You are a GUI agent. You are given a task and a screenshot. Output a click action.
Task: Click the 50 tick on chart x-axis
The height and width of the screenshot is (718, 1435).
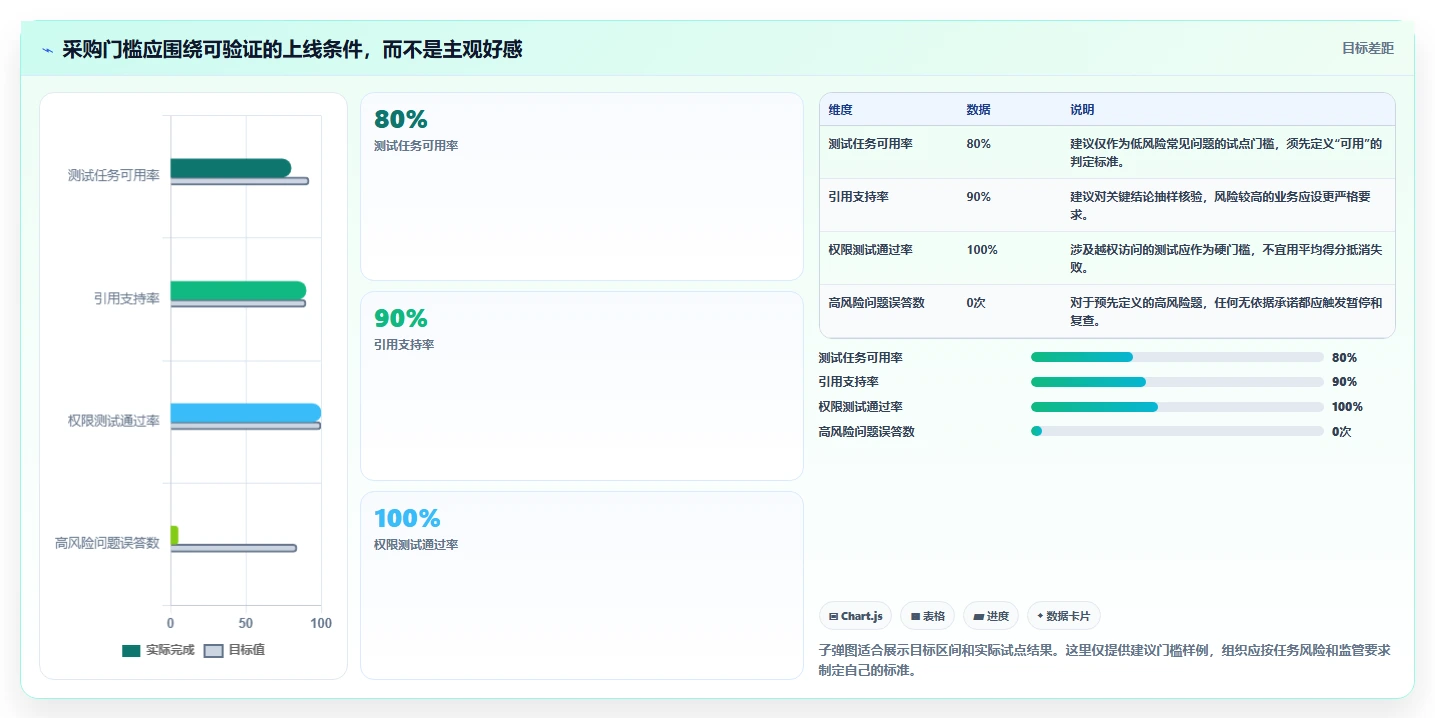(x=246, y=623)
